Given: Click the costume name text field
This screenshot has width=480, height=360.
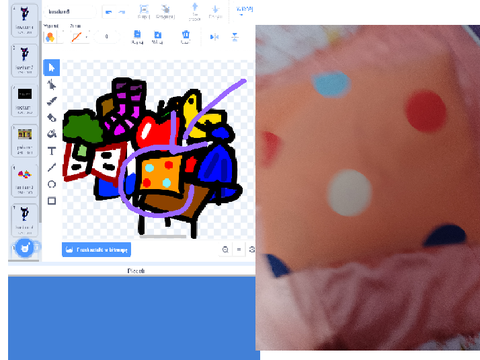Looking at the screenshot, I should click(70, 12).
